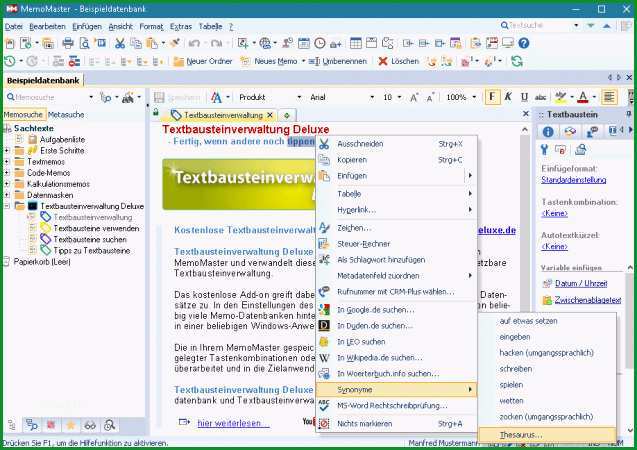
Task: Switch to Memosuche search mode
Action: coord(23,115)
